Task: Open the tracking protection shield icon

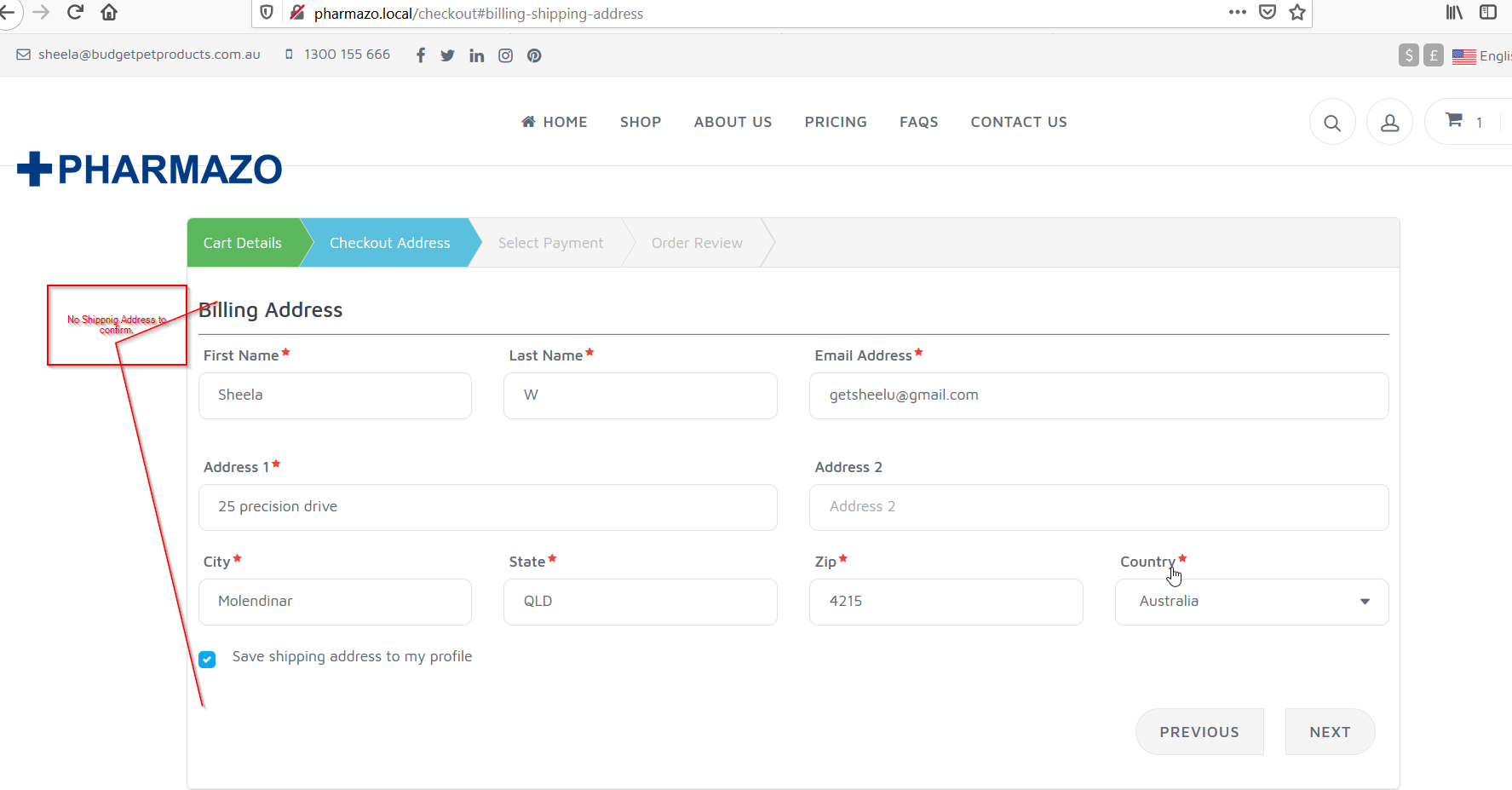Action: (267, 13)
